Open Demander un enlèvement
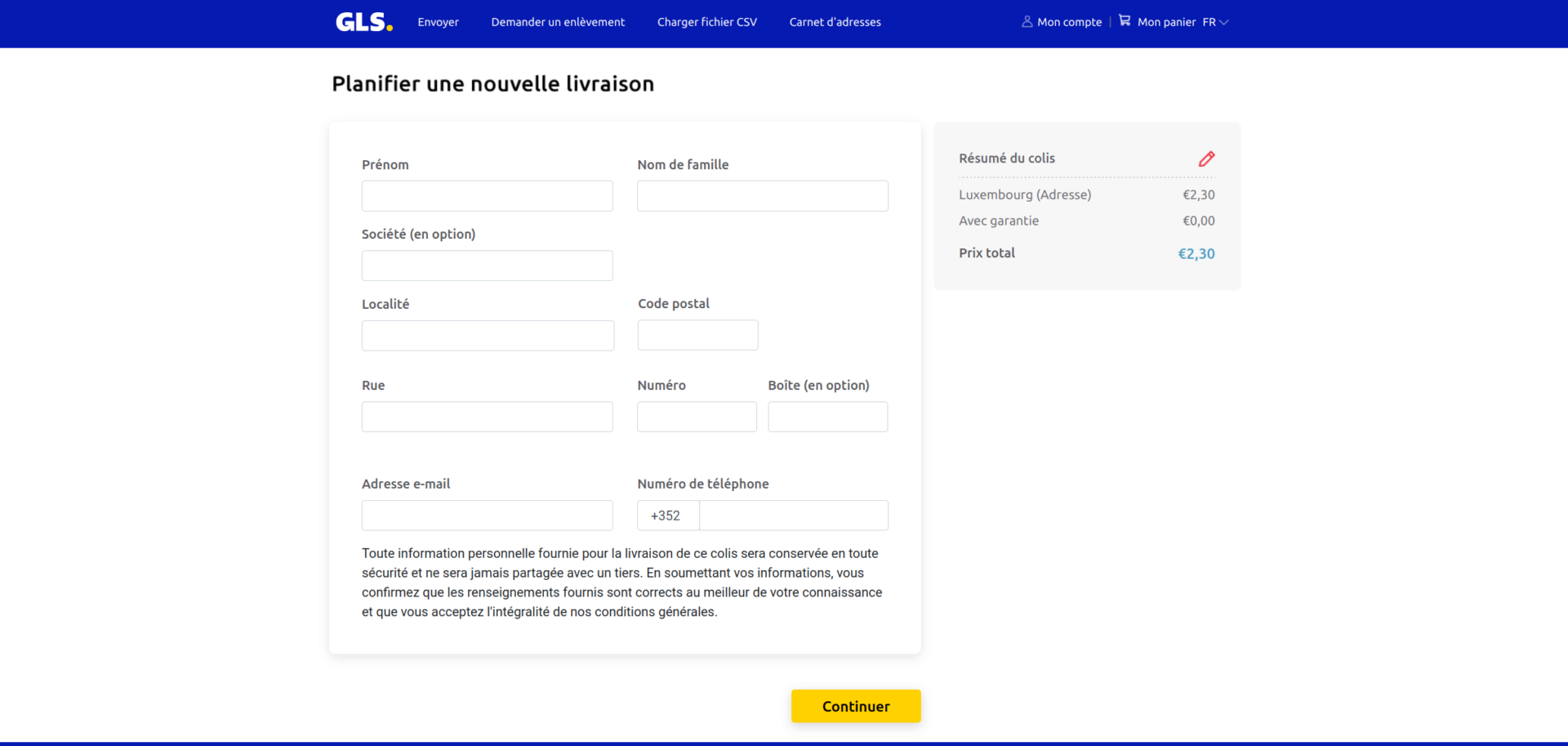Viewport: 1568px width, 746px height. [558, 22]
